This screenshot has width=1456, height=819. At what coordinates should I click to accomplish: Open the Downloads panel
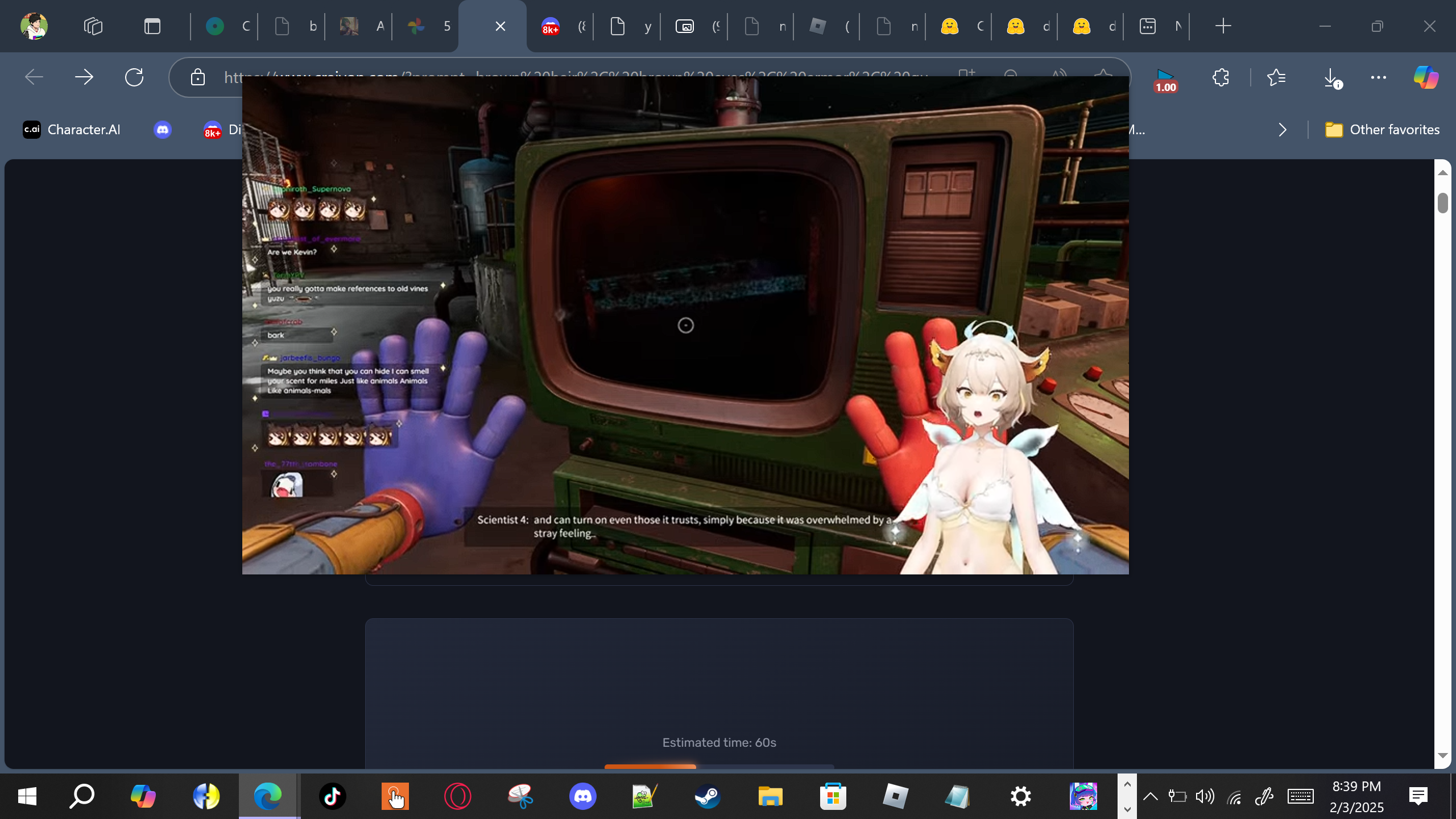pyautogui.click(x=1332, y=78)
